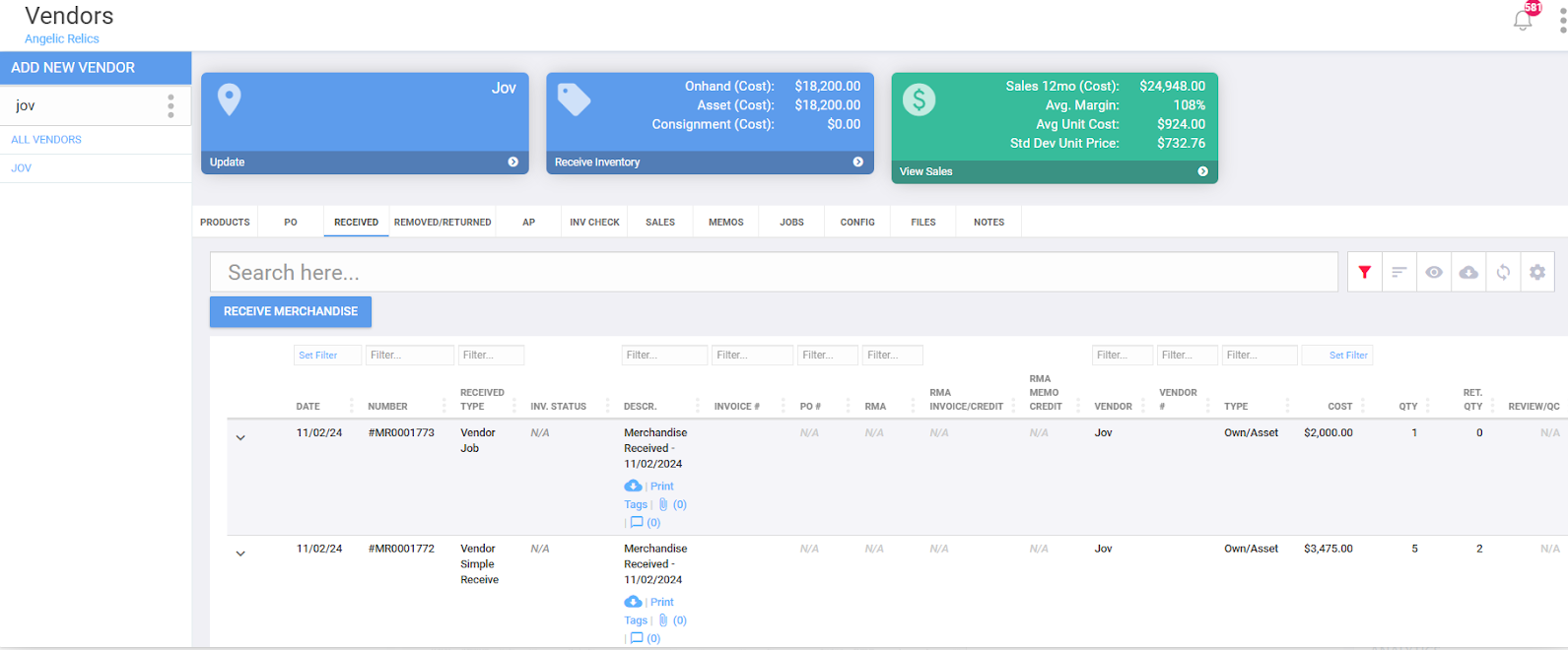Click Receive Inventory card footer
The image size is (1568, 650).
pyautogui.click(x=710, y=162)
